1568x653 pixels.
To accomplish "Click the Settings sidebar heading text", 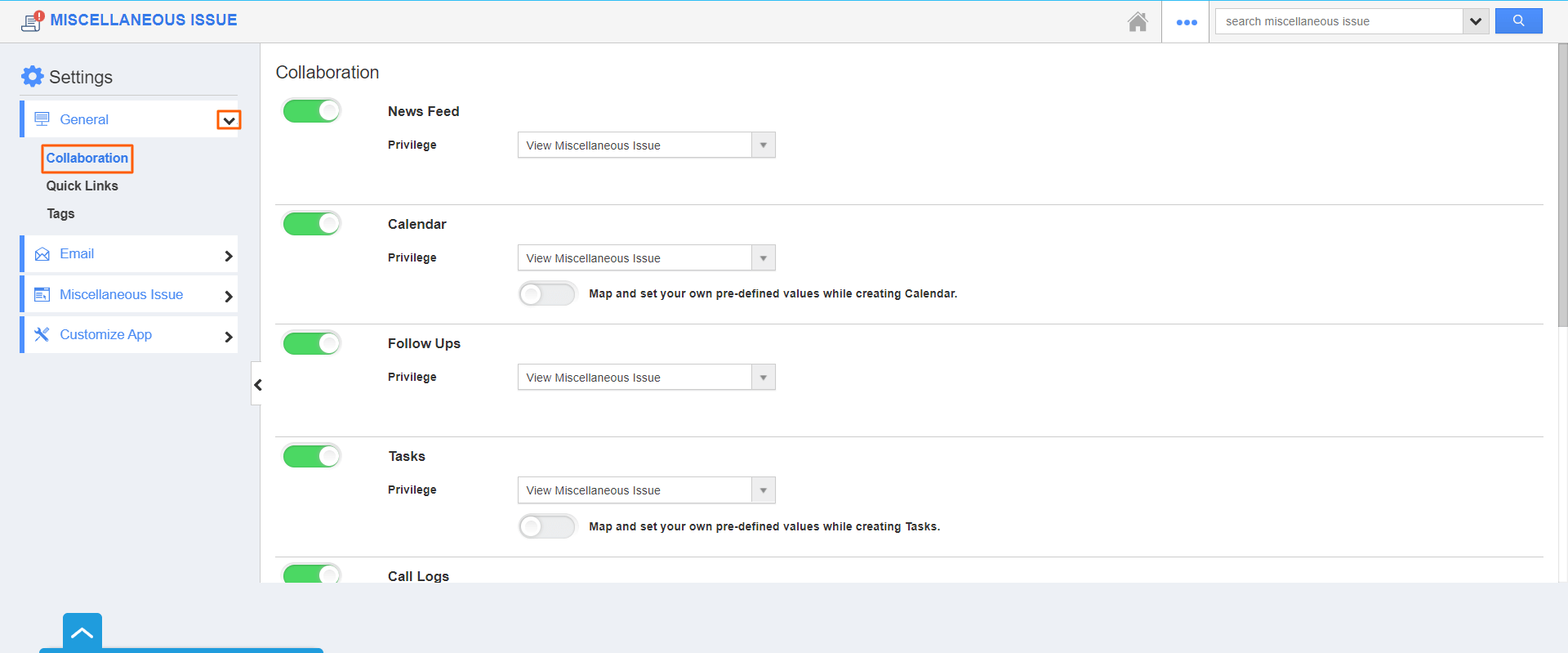I will click(81, 77).
